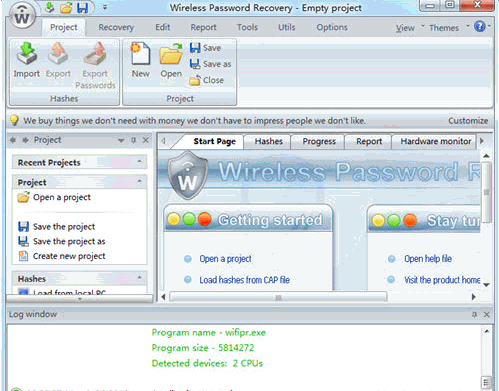Click Open help file link

pos(428,259)
